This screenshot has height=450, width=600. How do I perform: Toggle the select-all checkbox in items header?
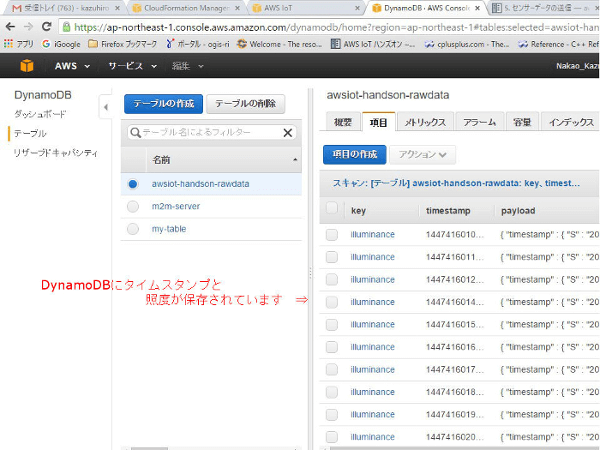332,208
